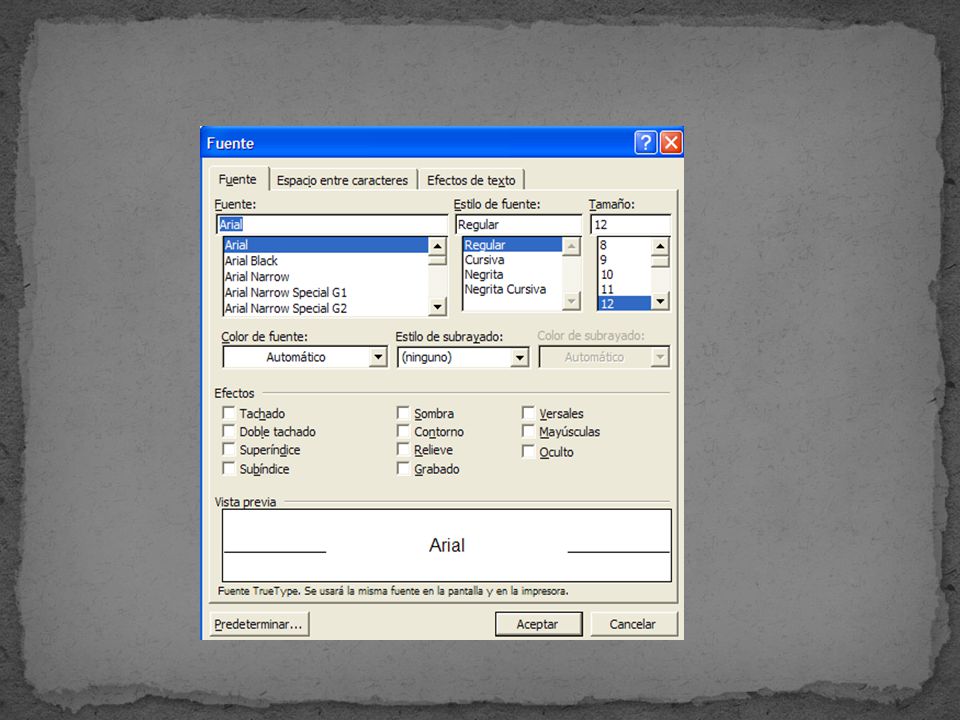The image size is (960, 720).
Task: Click the Tamaño input field
Action: point(631,224)
